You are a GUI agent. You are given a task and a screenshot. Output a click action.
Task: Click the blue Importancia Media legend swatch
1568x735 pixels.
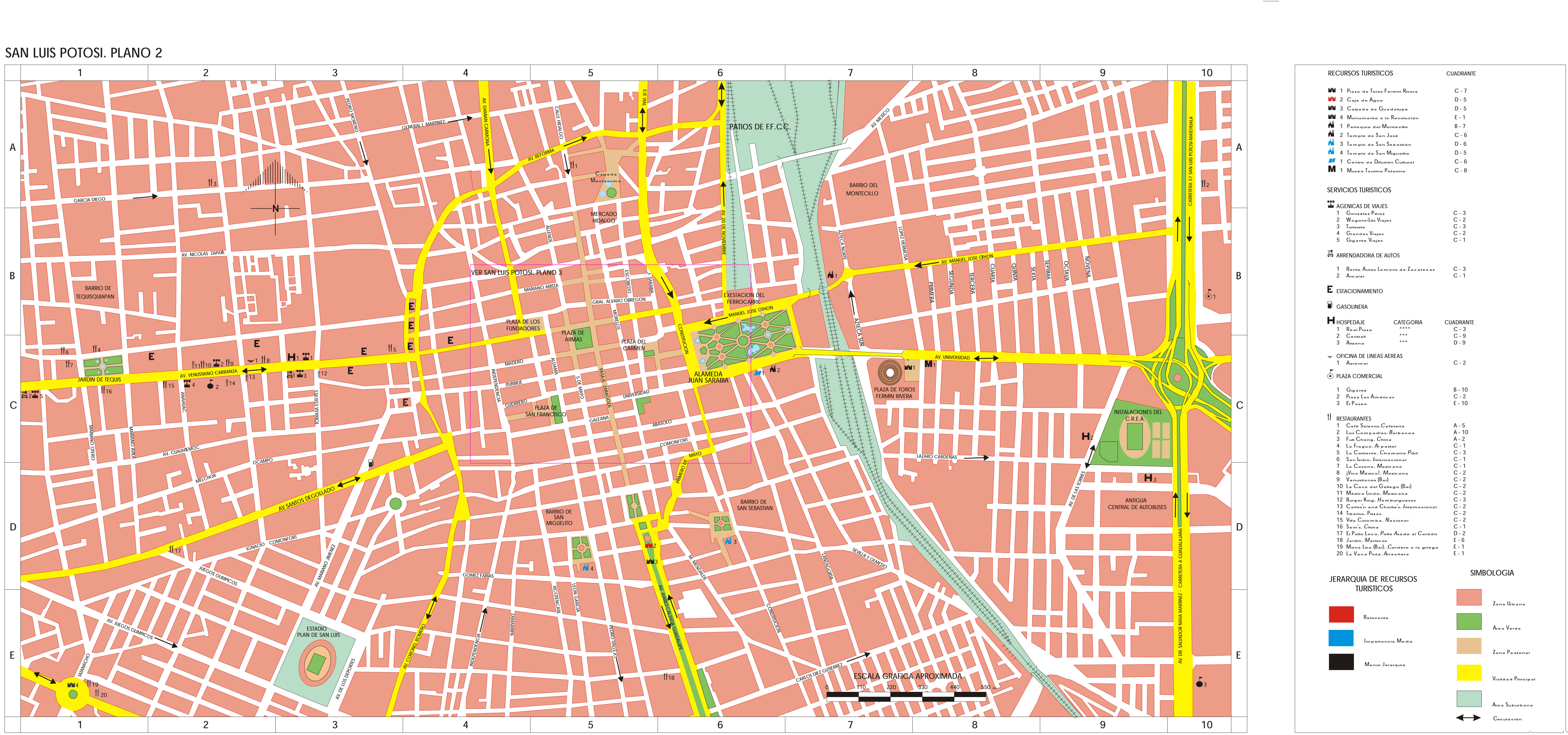(x=1341, y=638)
